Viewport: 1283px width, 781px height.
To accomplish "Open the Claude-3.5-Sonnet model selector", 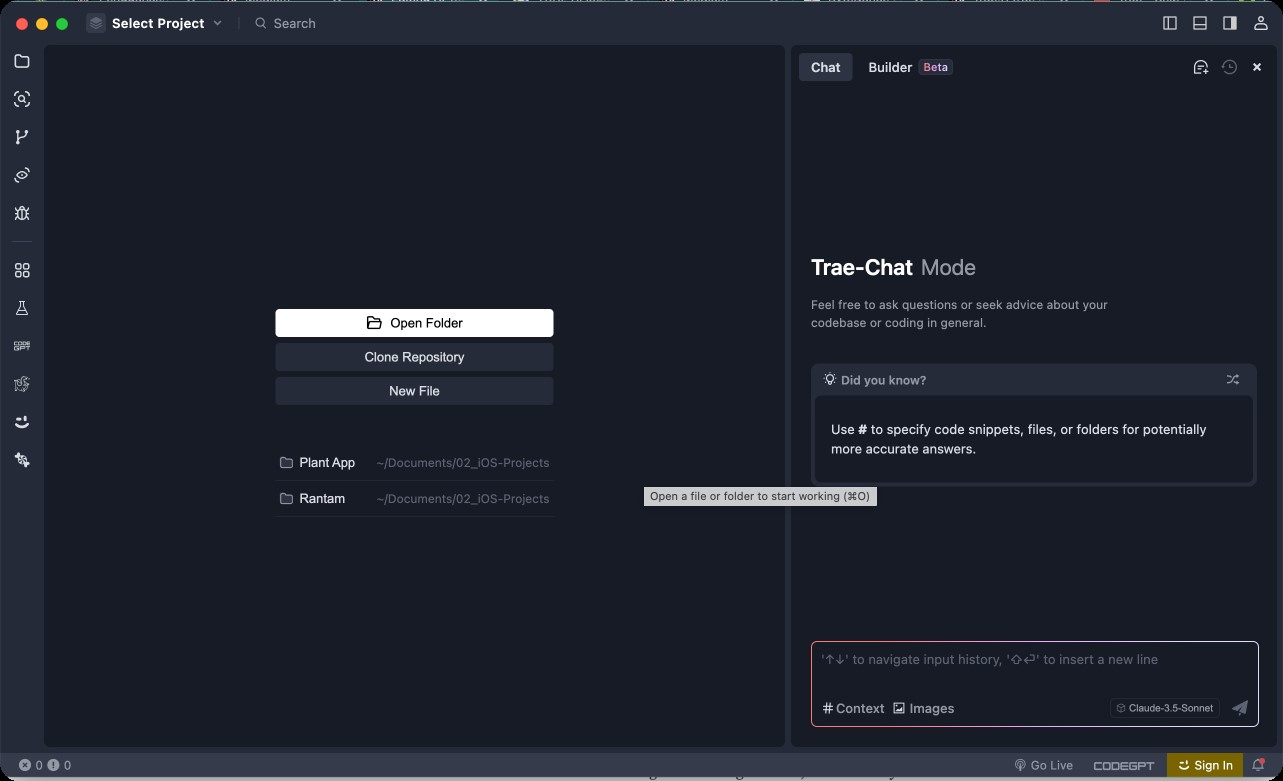I will pyautogui.click(x=1165, y=708).
